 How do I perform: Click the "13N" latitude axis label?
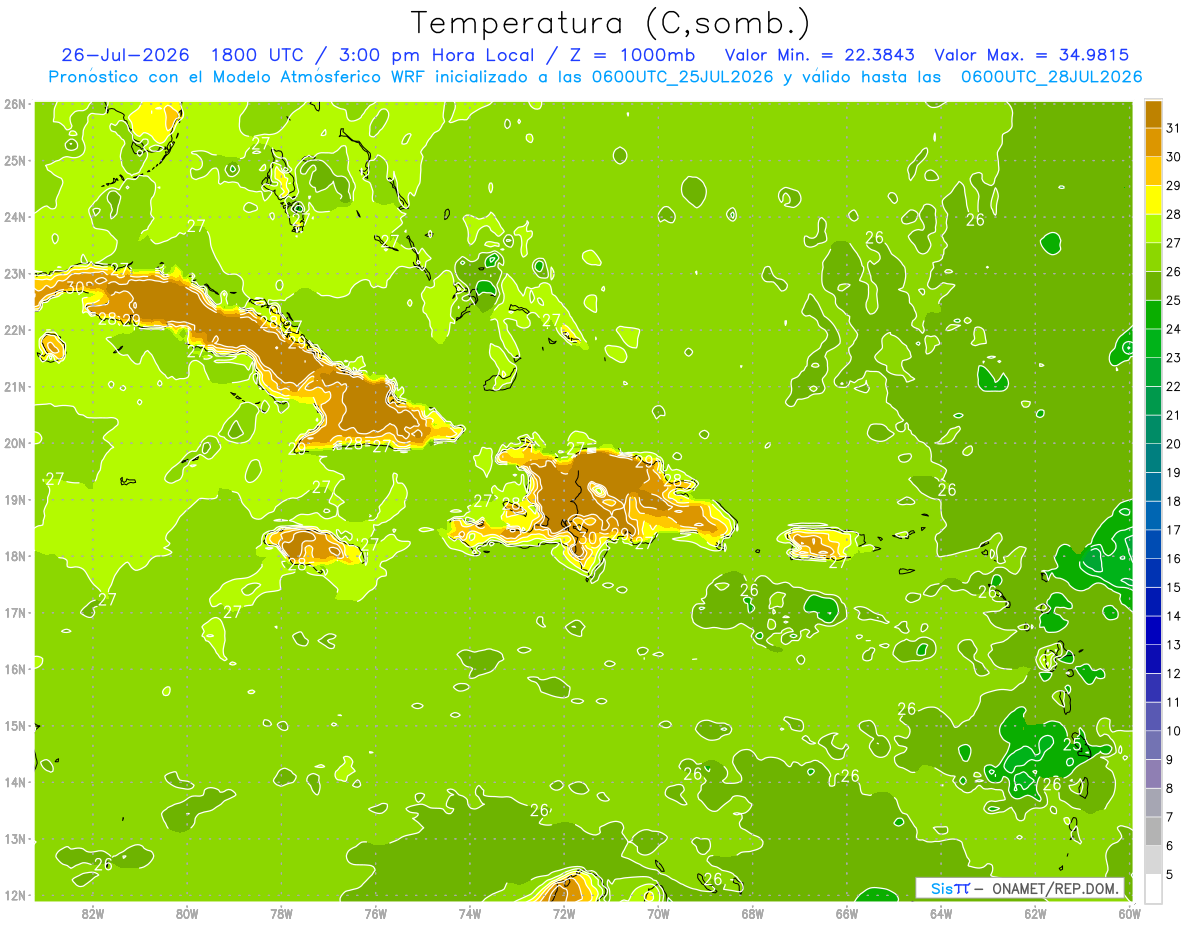coord(14,838)
